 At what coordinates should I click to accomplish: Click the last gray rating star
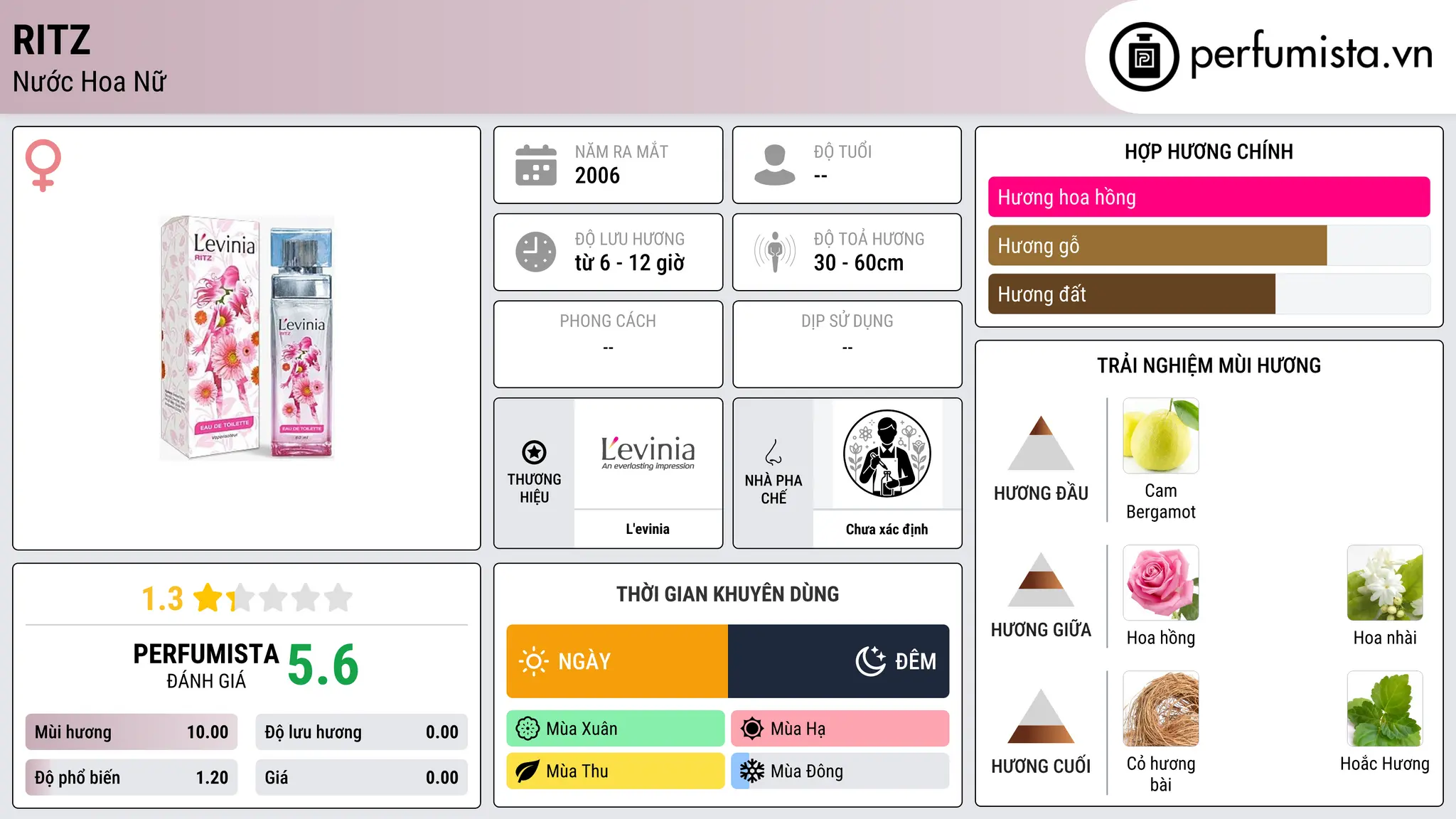coord(338,598)
